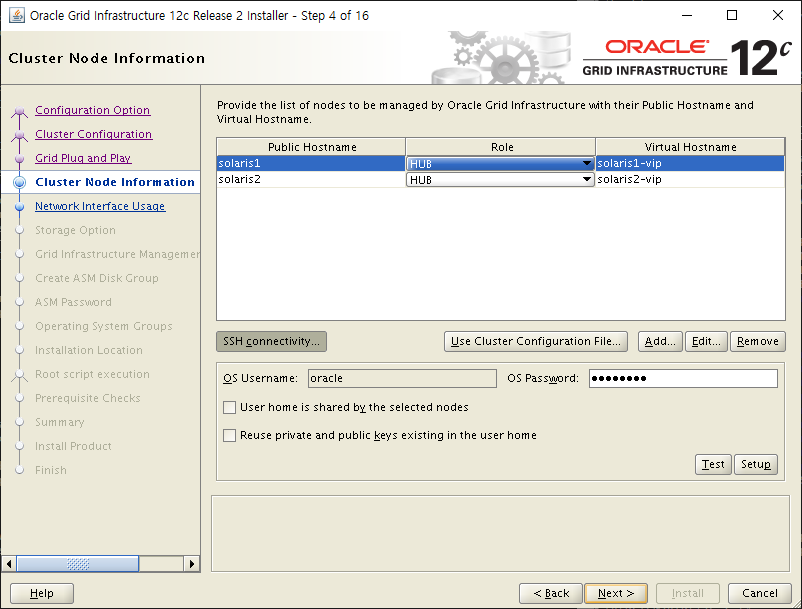Image resolution: width=802 pixels, height=609 pixels.
Task: Focus the OS Password field
Action: point(683,379)
